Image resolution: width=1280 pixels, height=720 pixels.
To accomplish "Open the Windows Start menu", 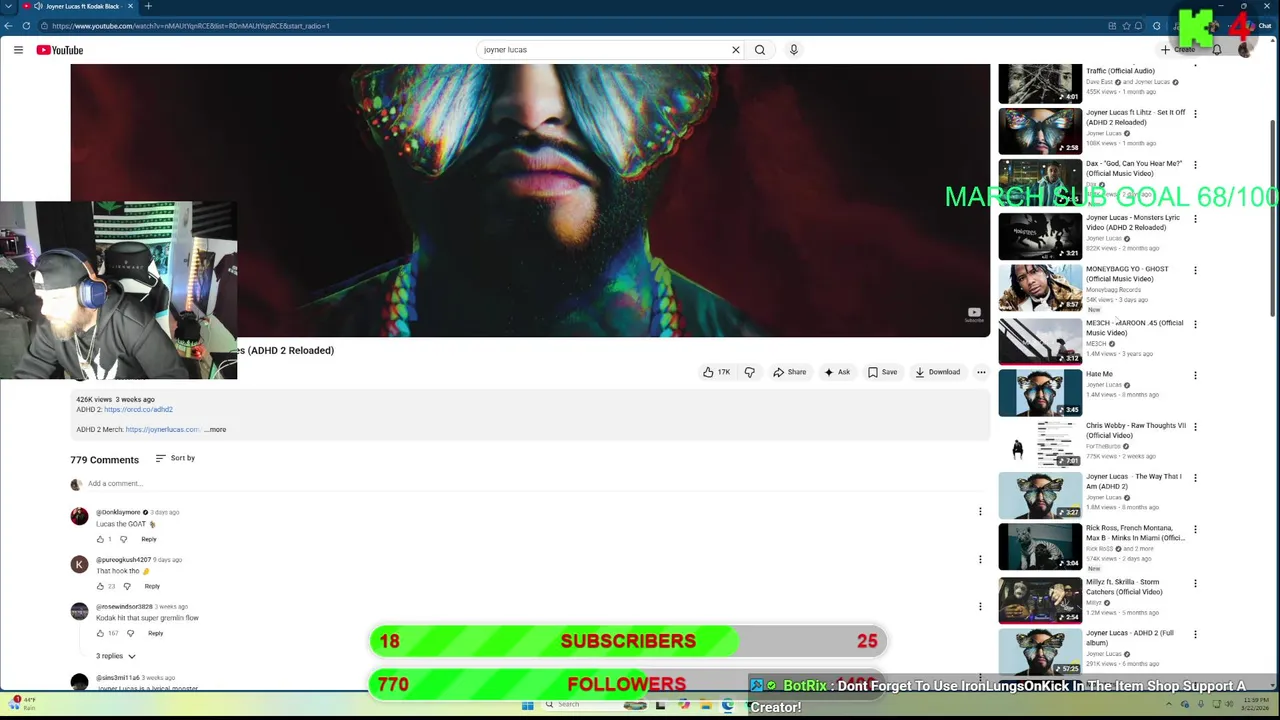I will pyautogui.click(x=527, y=705).
